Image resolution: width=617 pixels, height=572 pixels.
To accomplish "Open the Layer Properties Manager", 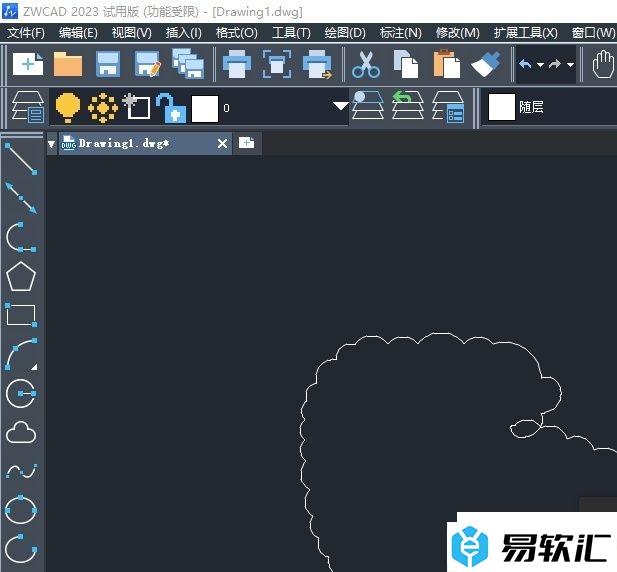I will click(28, 107).
